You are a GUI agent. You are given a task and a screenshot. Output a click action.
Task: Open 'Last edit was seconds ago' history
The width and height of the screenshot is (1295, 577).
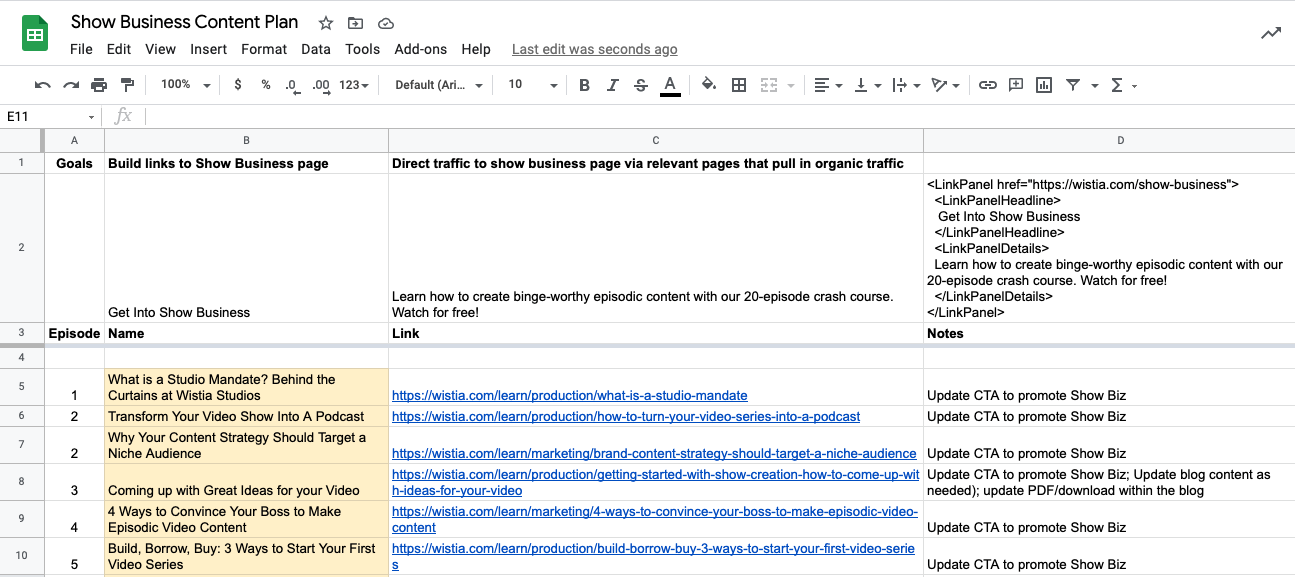(594, 49)
